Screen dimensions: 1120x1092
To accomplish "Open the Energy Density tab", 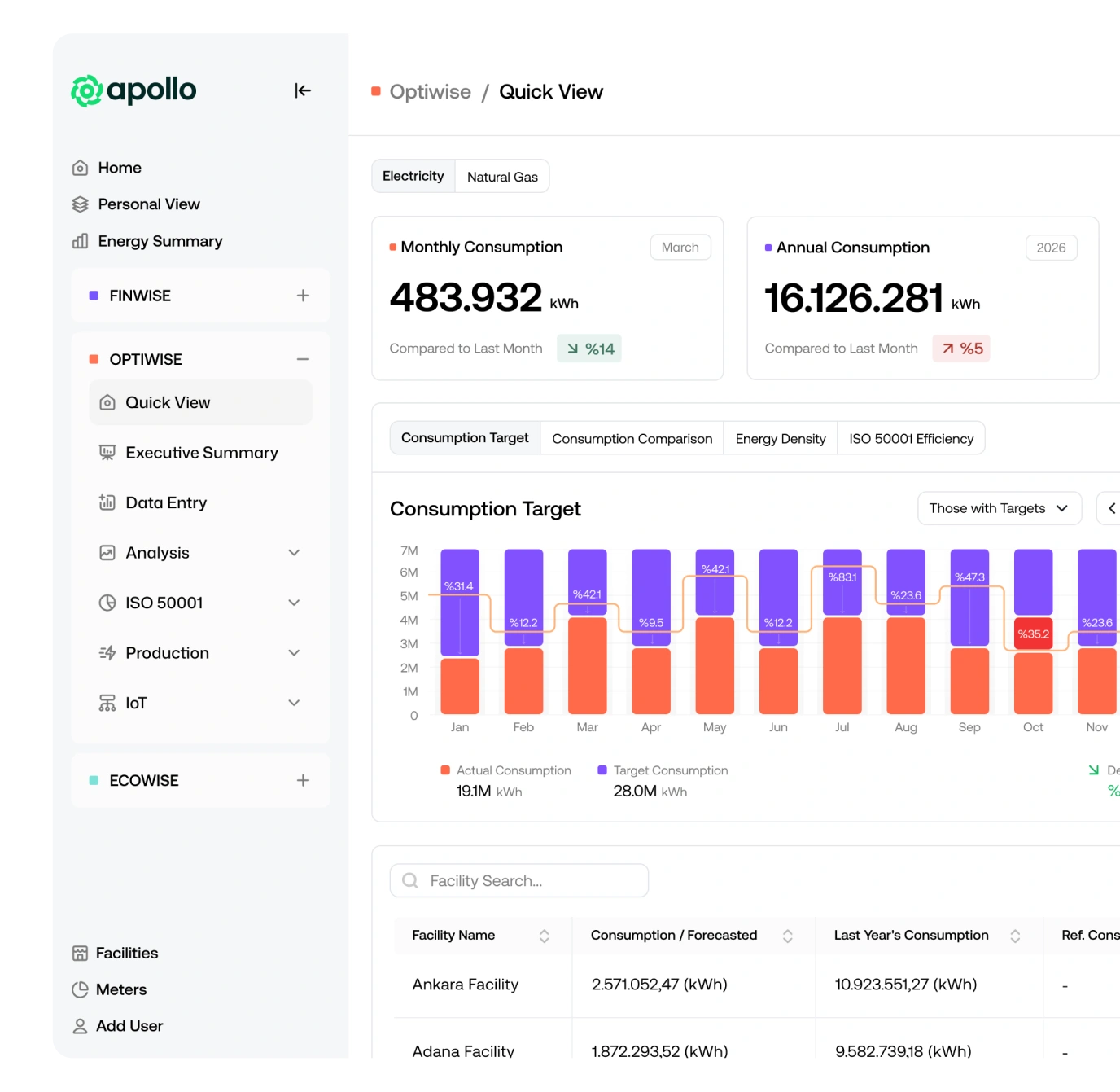I will (780, 438).
